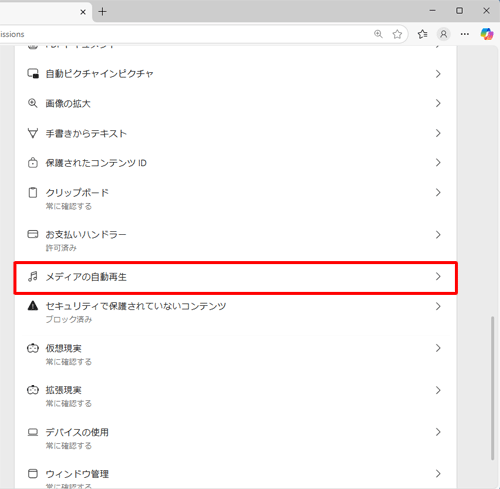
Task: Expand the 手書きからテキスト row chevron
Action: (438, 133)
